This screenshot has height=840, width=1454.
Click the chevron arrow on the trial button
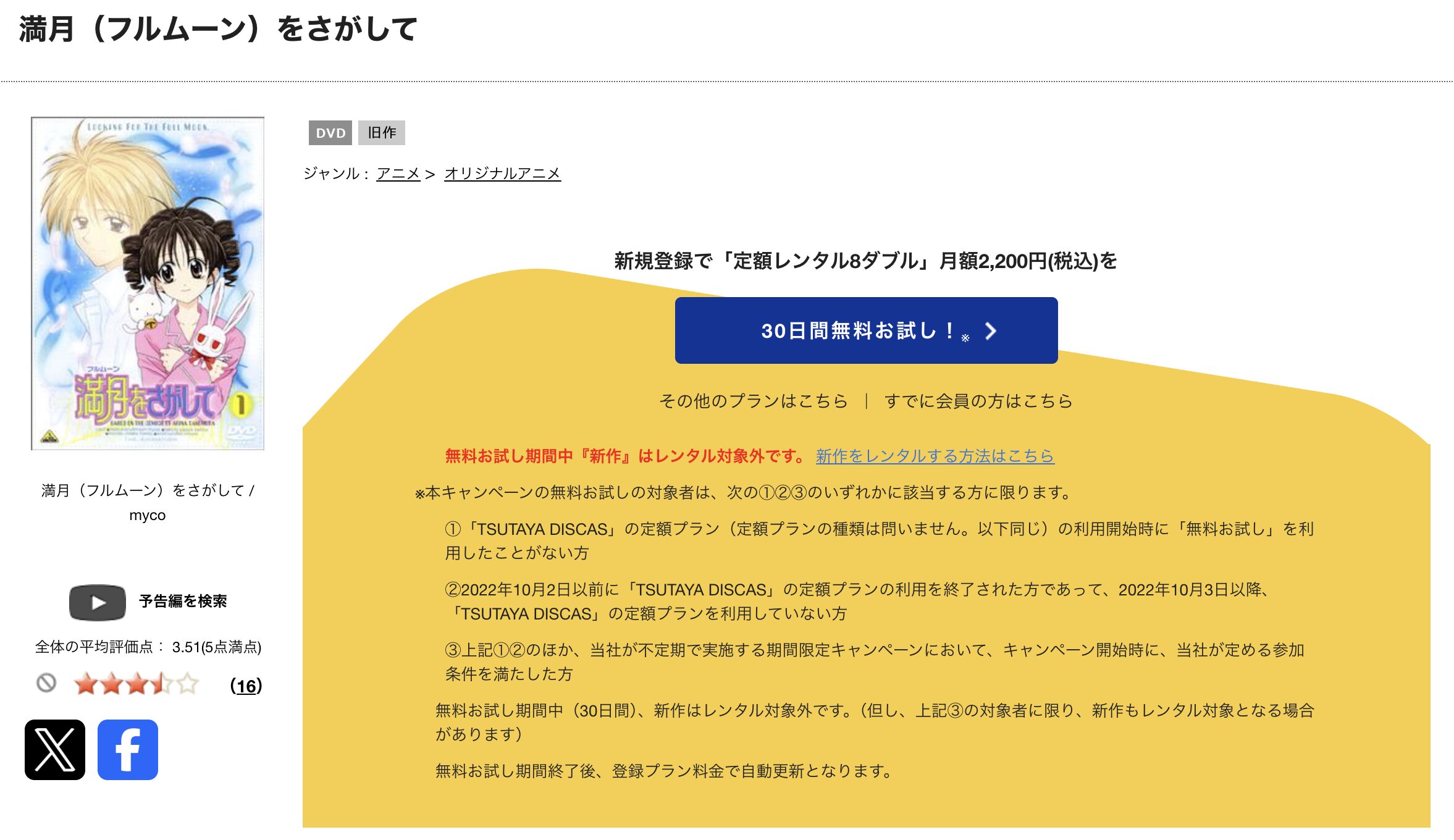991,331
